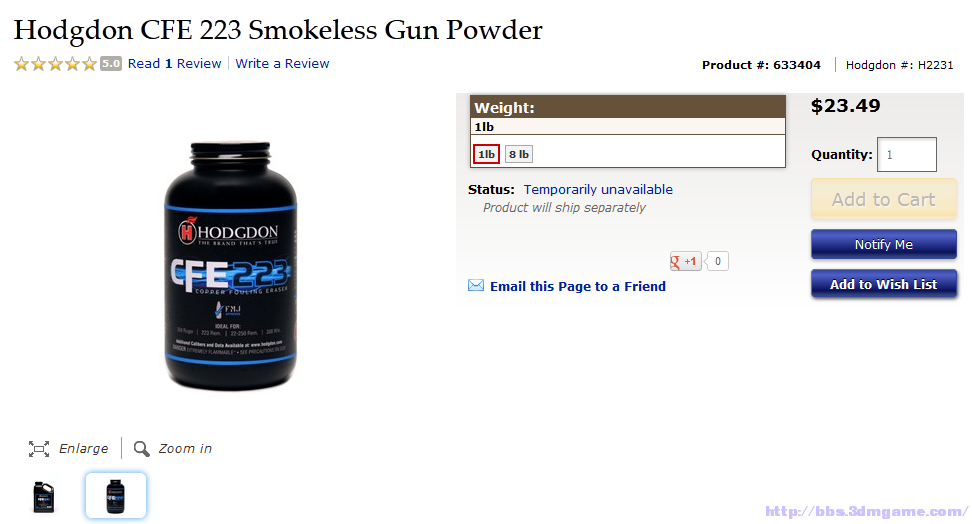The width and height of the screenshot is (972, 524).
Task: Click the Notify Me button
Action: click(x=883, y=244)
